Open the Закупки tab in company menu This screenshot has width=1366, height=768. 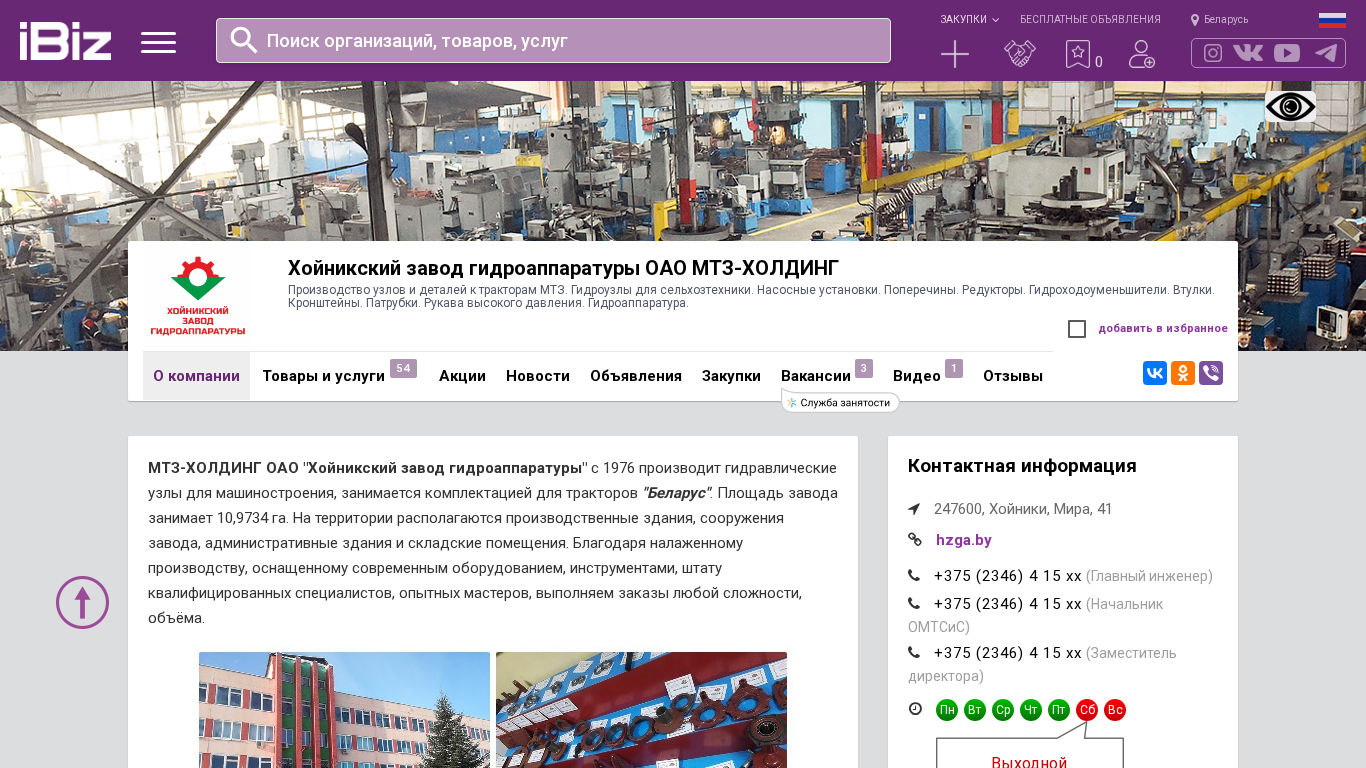[731, 376]
